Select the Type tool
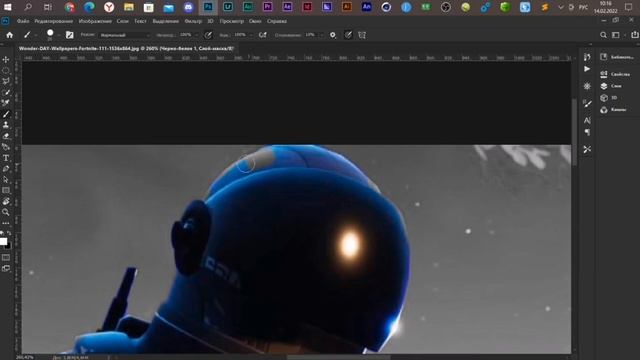The height and width of the screenshot is (360, 640). [x=6, y=158]
